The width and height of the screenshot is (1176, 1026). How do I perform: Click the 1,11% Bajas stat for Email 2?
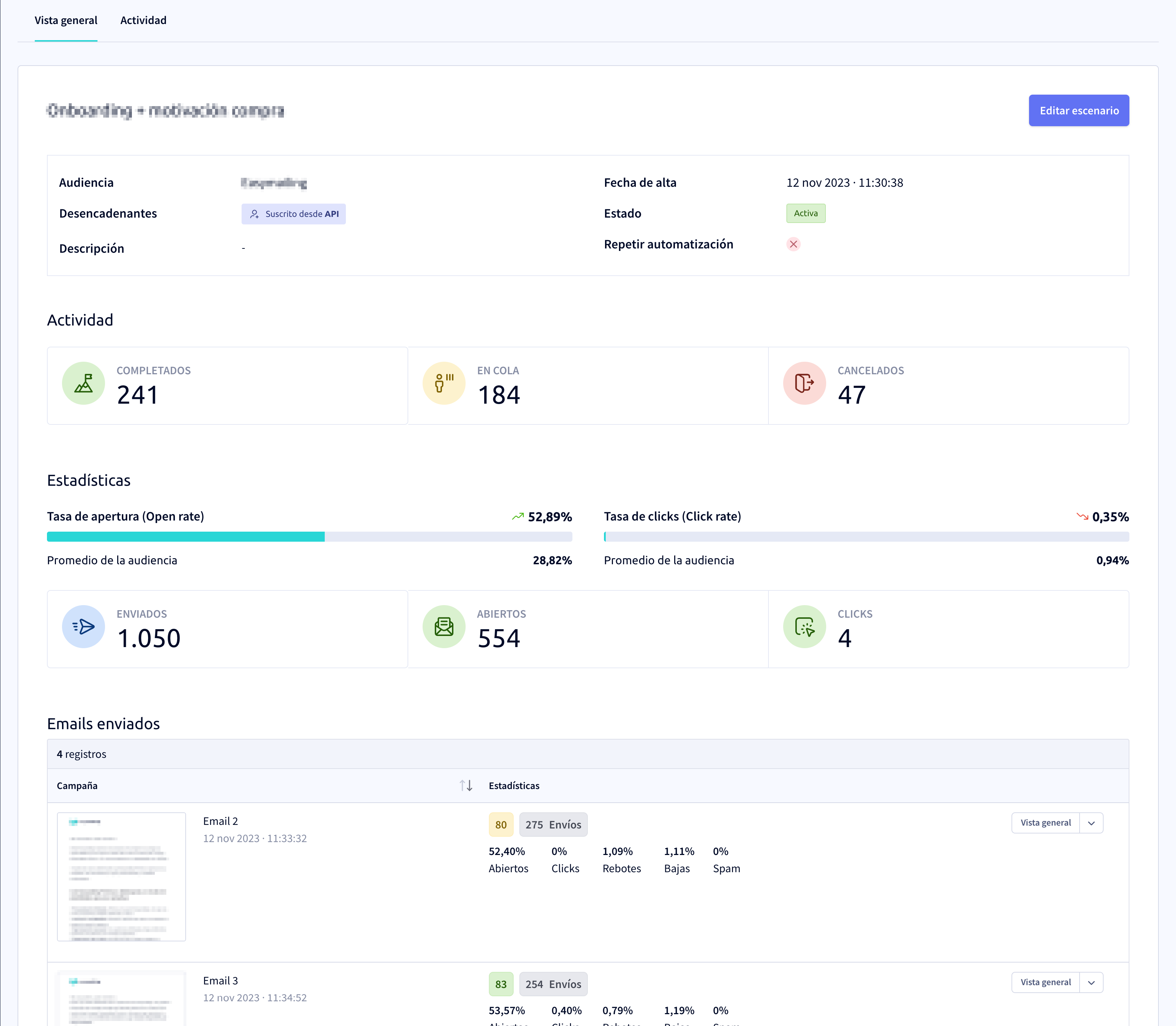(x=679, y=860)
